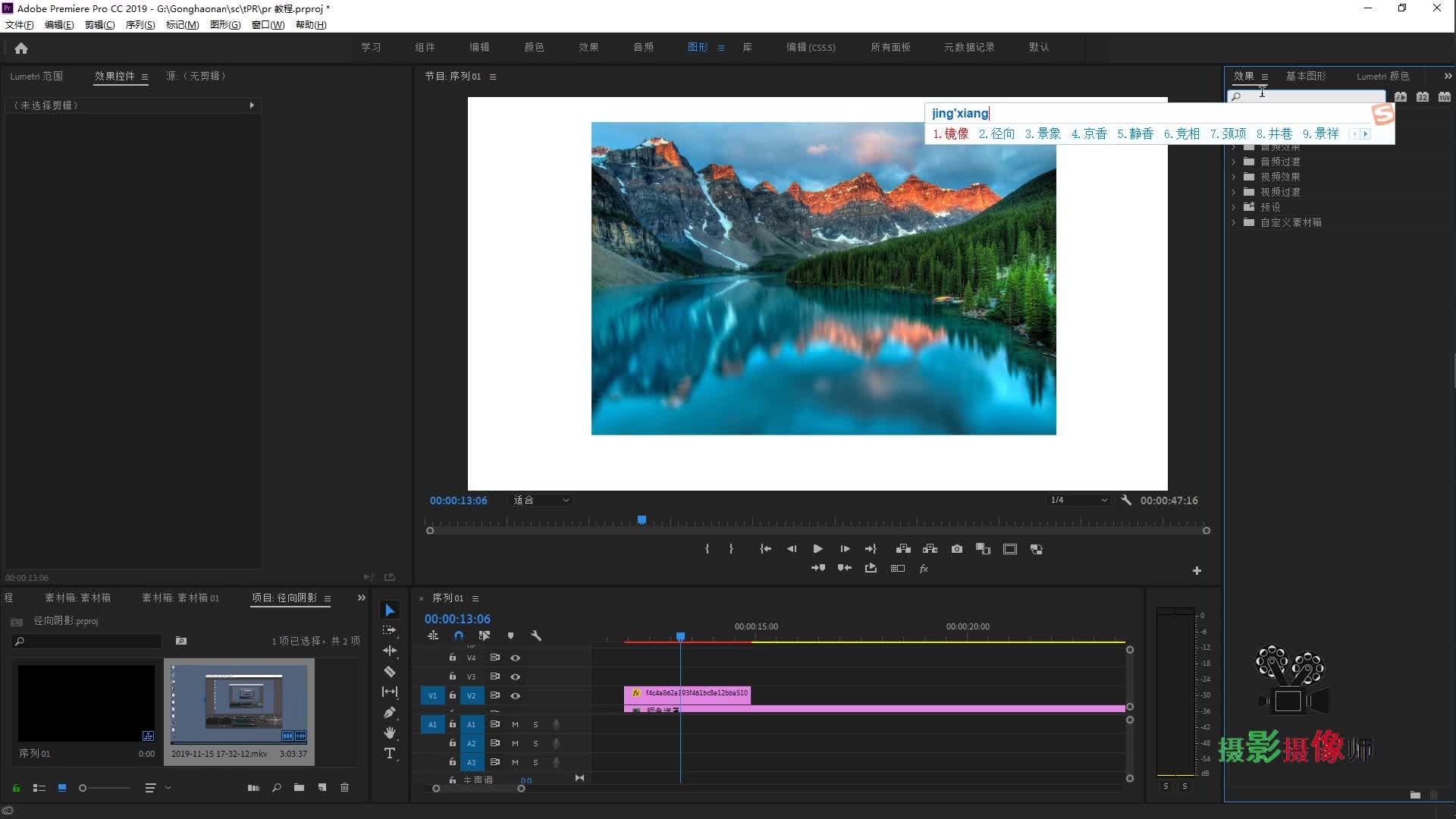The image size is (1456, 819).
Task: Switch to the 颜色 workspace
Action: pos(534,47)
